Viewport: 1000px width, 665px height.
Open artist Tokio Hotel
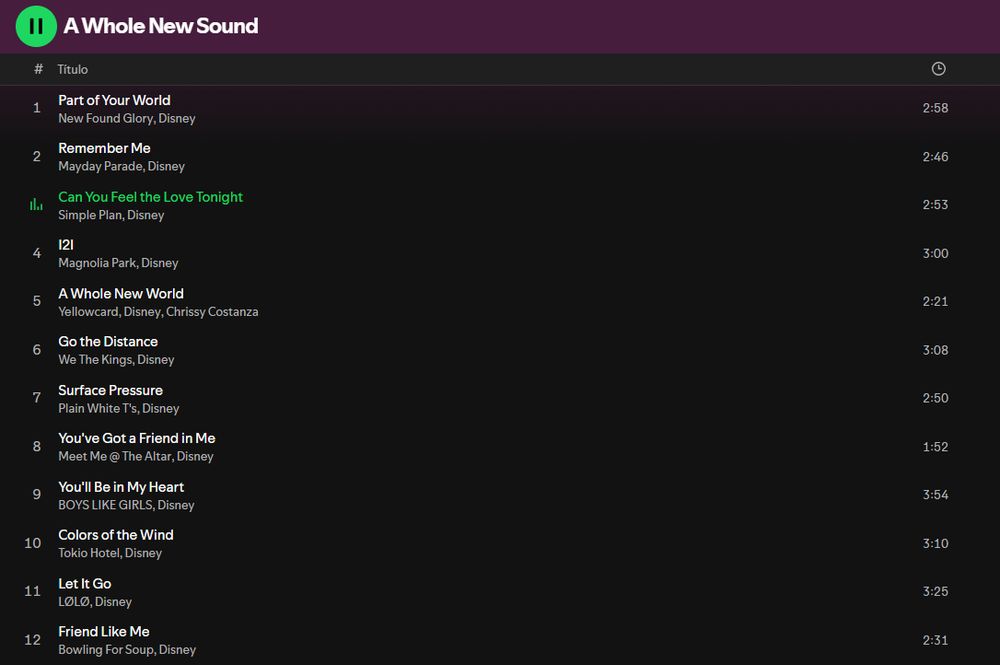point(89,553)
